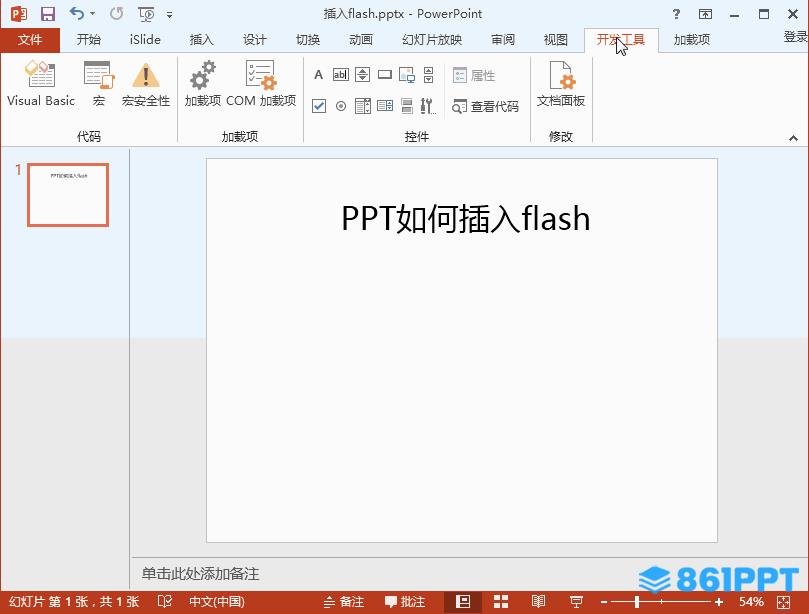Click 属性 (Properties) in the controls group
Viewport: 809px width, 614px height.
tap(474, 76)
